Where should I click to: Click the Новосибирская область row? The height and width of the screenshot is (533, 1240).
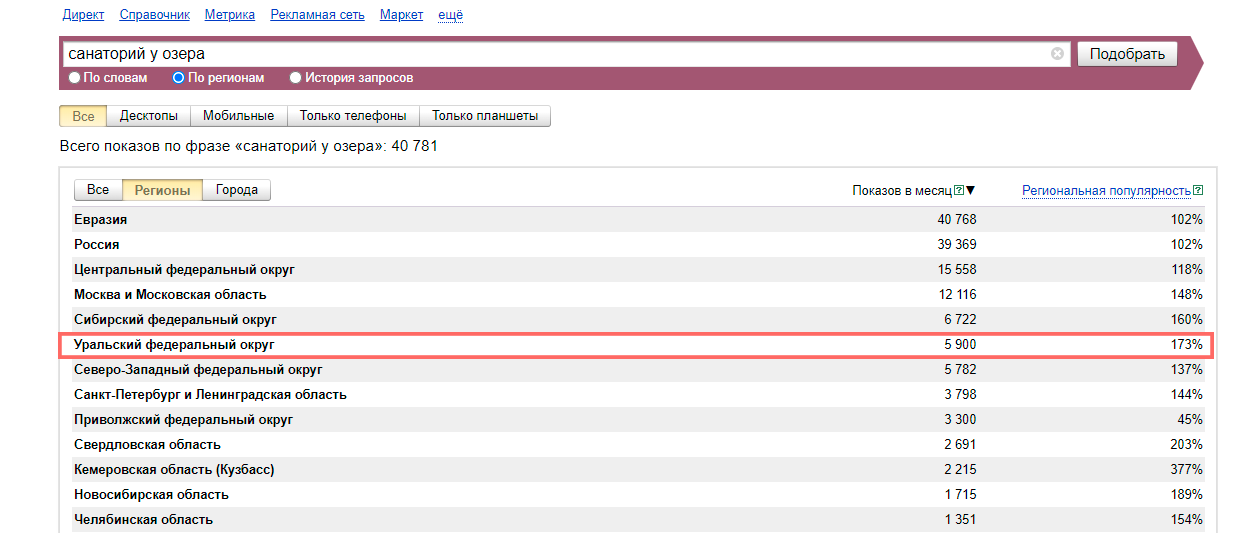point(637,494)
